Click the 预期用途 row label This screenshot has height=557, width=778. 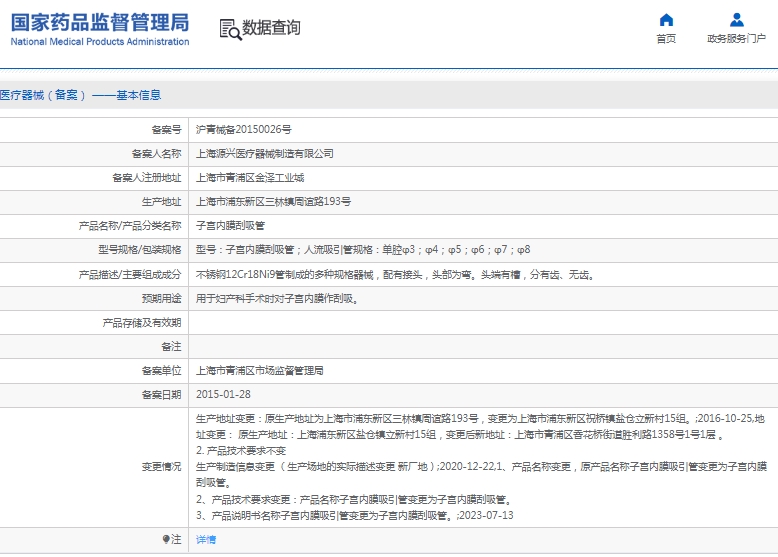tap(162, 299)
